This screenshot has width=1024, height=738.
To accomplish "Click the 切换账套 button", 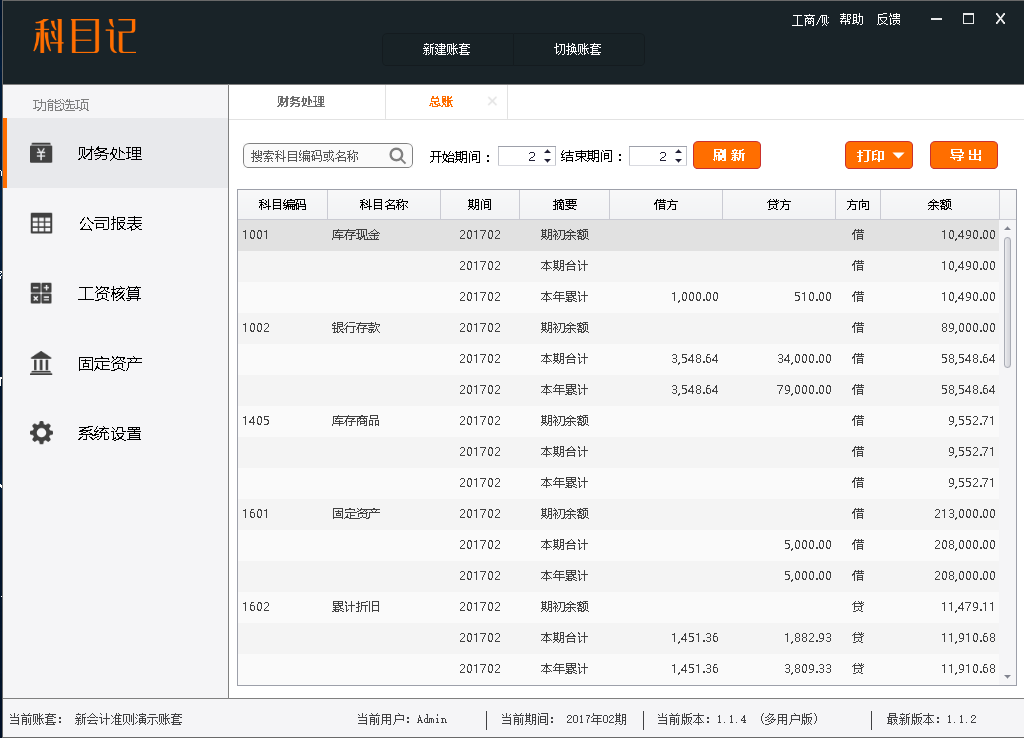I will coord(578,49).
